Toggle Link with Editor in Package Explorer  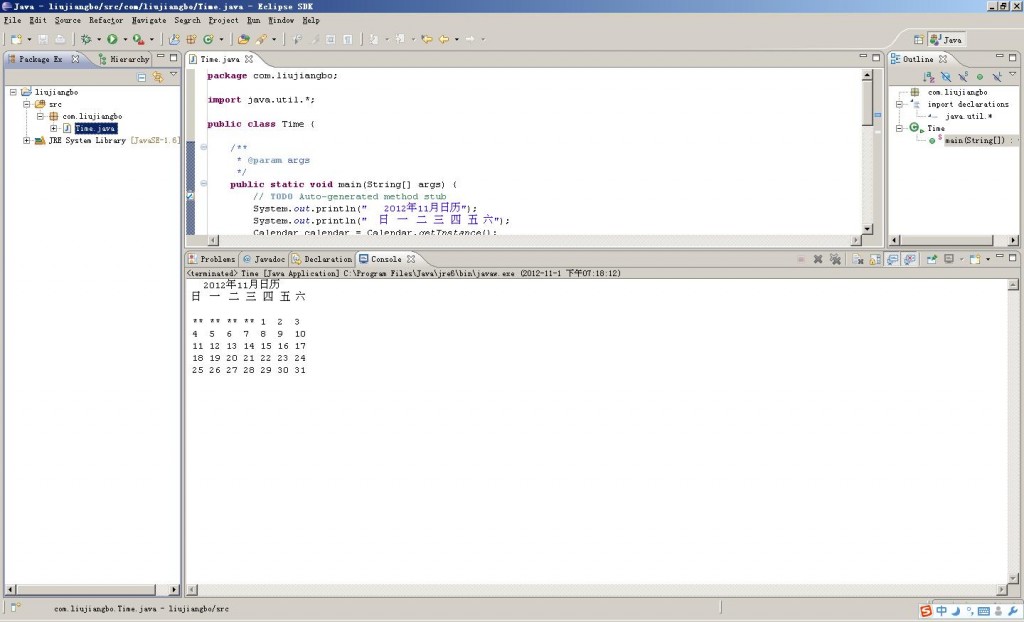click(x=157, y=77)
